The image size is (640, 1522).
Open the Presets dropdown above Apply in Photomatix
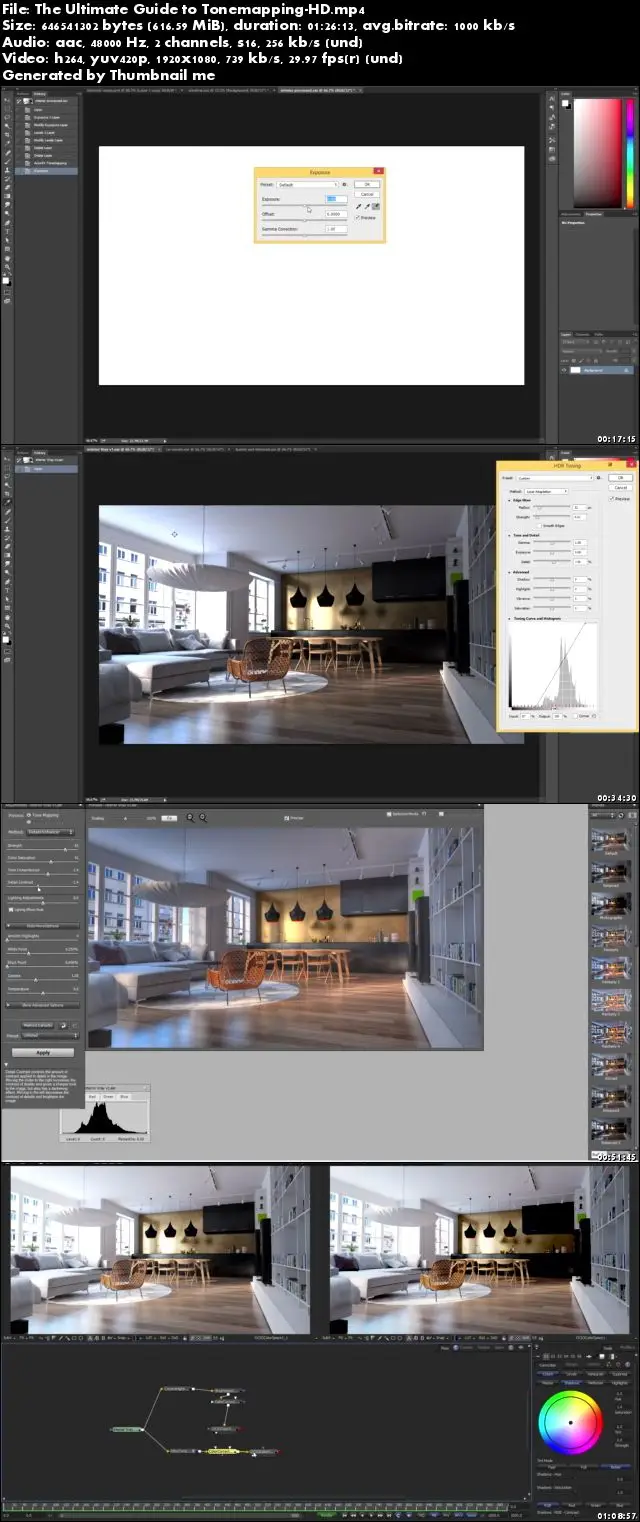(x=50, y=1036)
